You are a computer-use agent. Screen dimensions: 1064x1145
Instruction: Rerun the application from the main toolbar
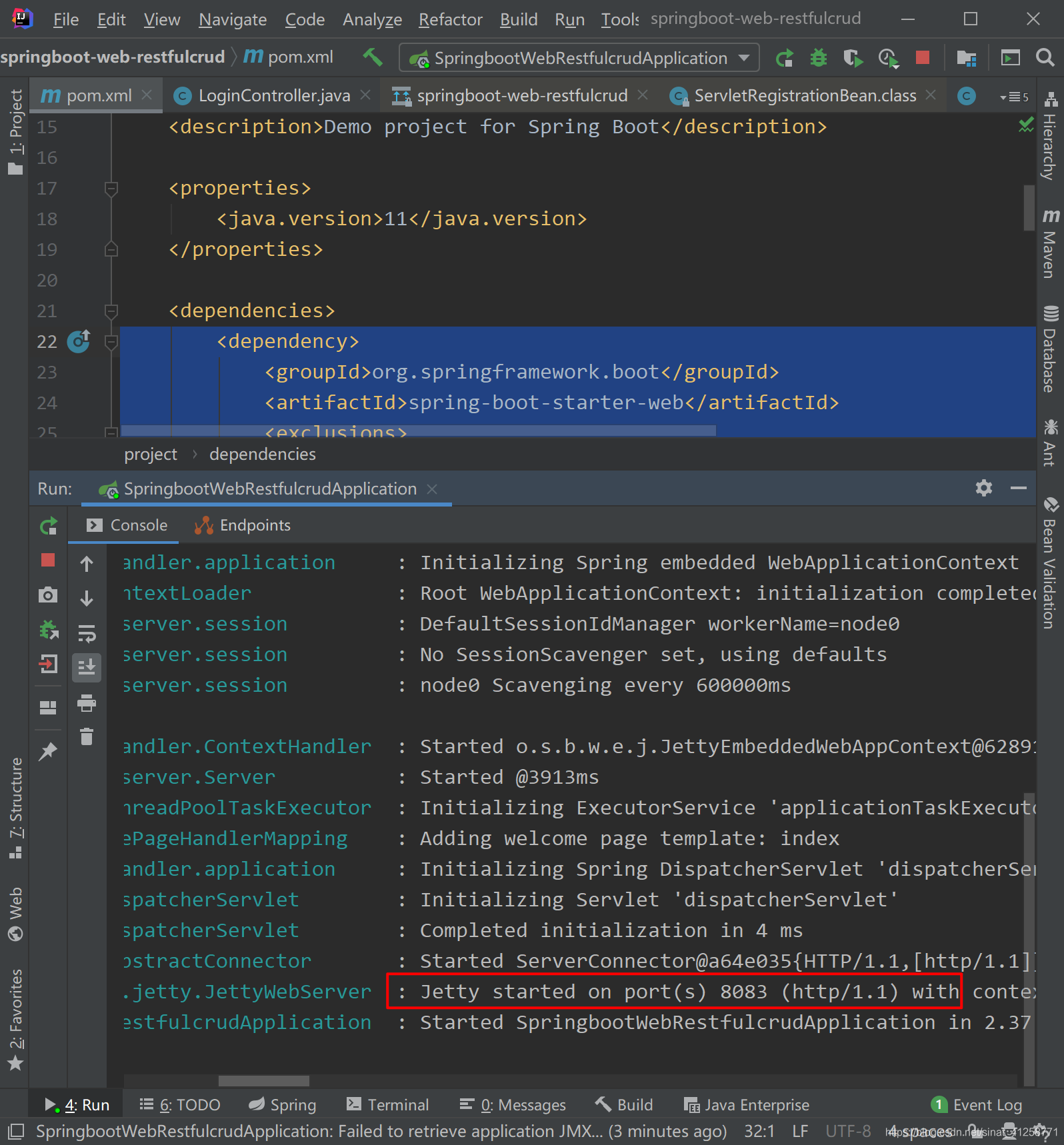[x=785, y=58]
